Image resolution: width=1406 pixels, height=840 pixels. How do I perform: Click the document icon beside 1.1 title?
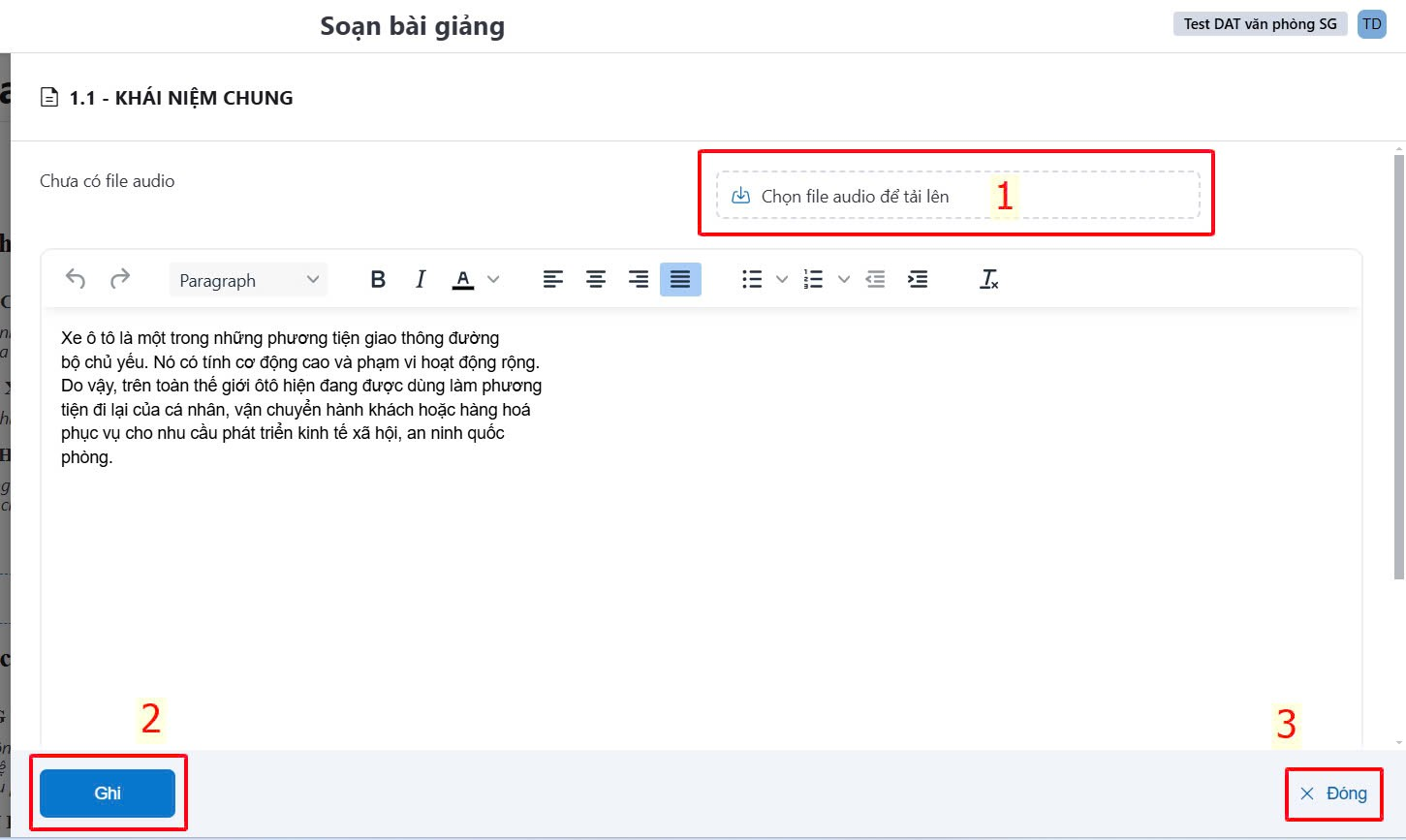[48, 98]
